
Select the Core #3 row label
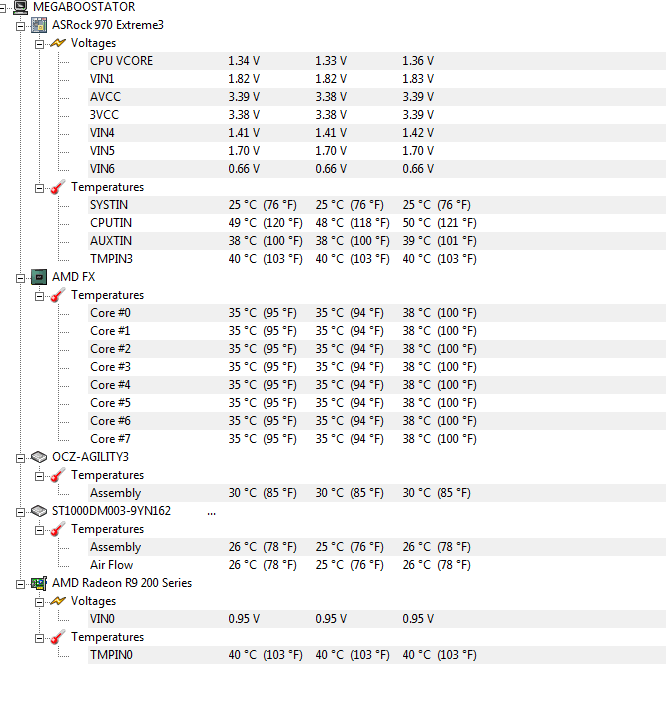click(x=110, y=367)
